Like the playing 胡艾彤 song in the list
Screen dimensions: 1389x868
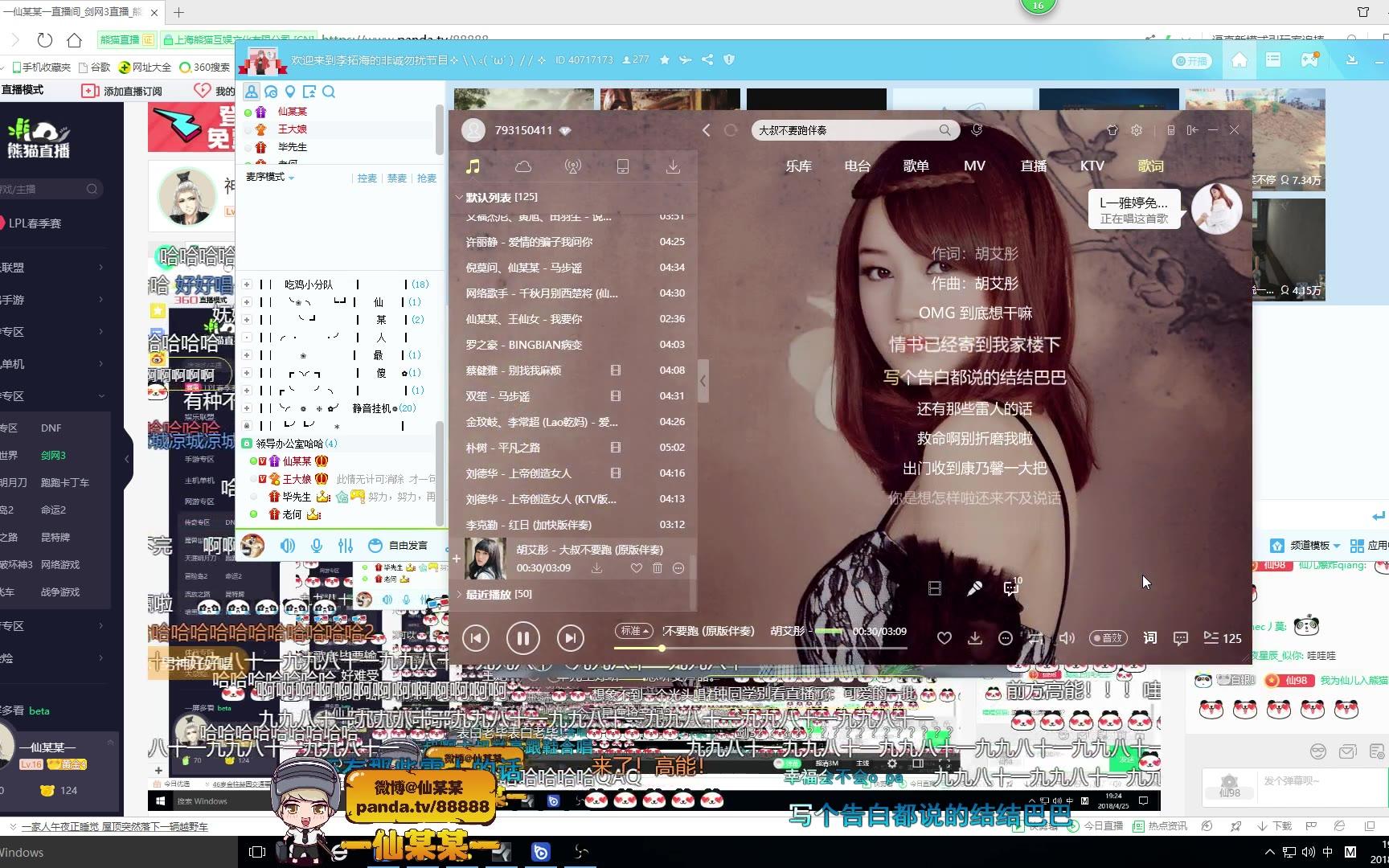point(637,568)
